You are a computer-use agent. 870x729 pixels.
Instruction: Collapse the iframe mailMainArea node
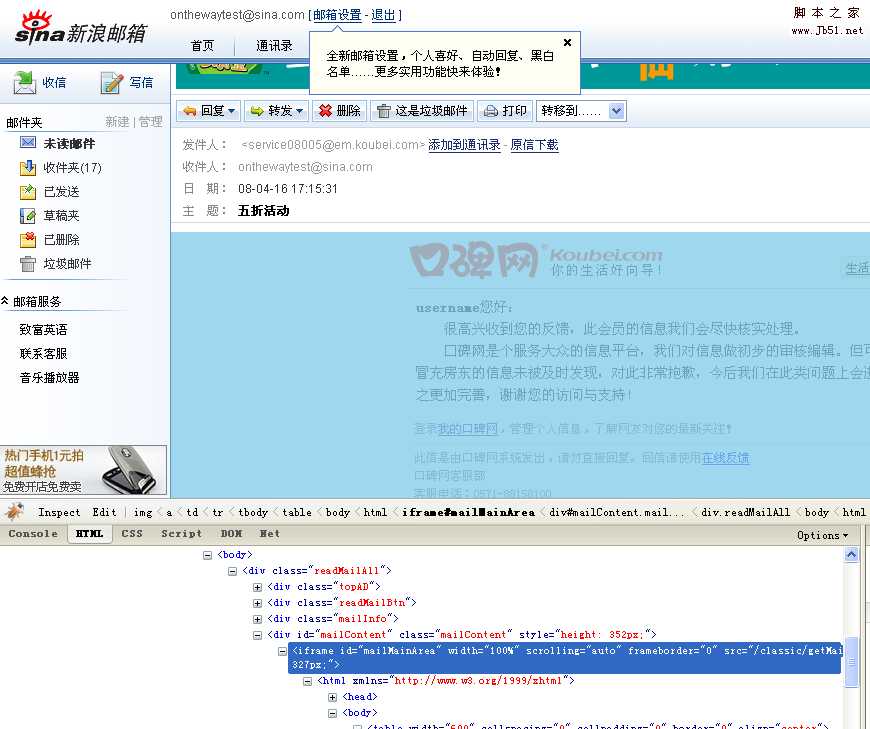tap(282, 651)
